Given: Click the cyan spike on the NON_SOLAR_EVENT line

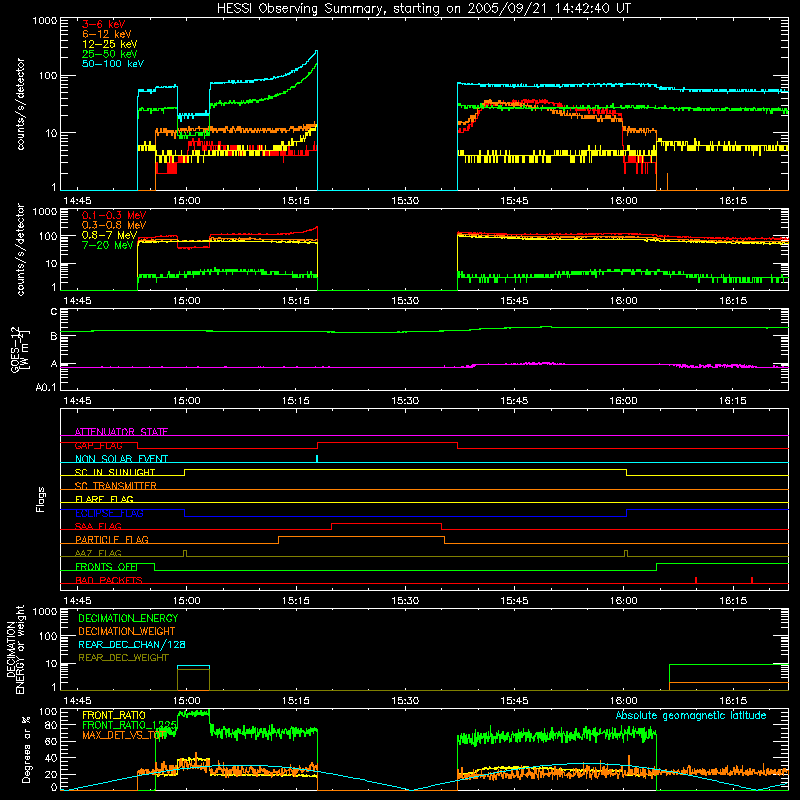Looking at the screenshot, I should tap(317, 458).
